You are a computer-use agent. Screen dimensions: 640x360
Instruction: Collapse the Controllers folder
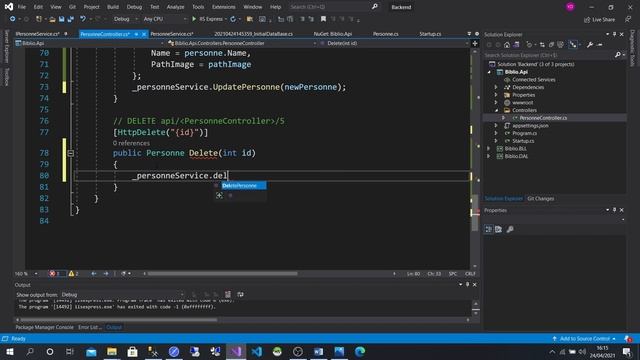tap(496, 110)
